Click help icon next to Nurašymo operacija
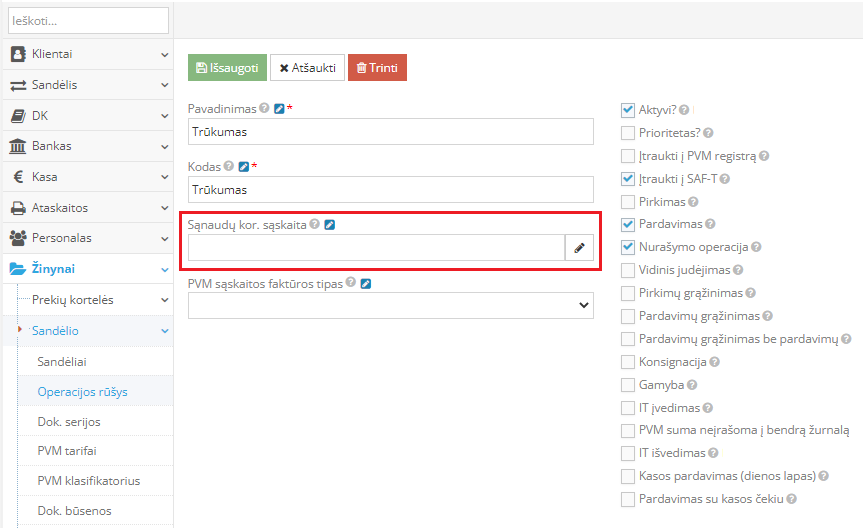The width and height of the screenshot is (863, 528). pos(756,247)
